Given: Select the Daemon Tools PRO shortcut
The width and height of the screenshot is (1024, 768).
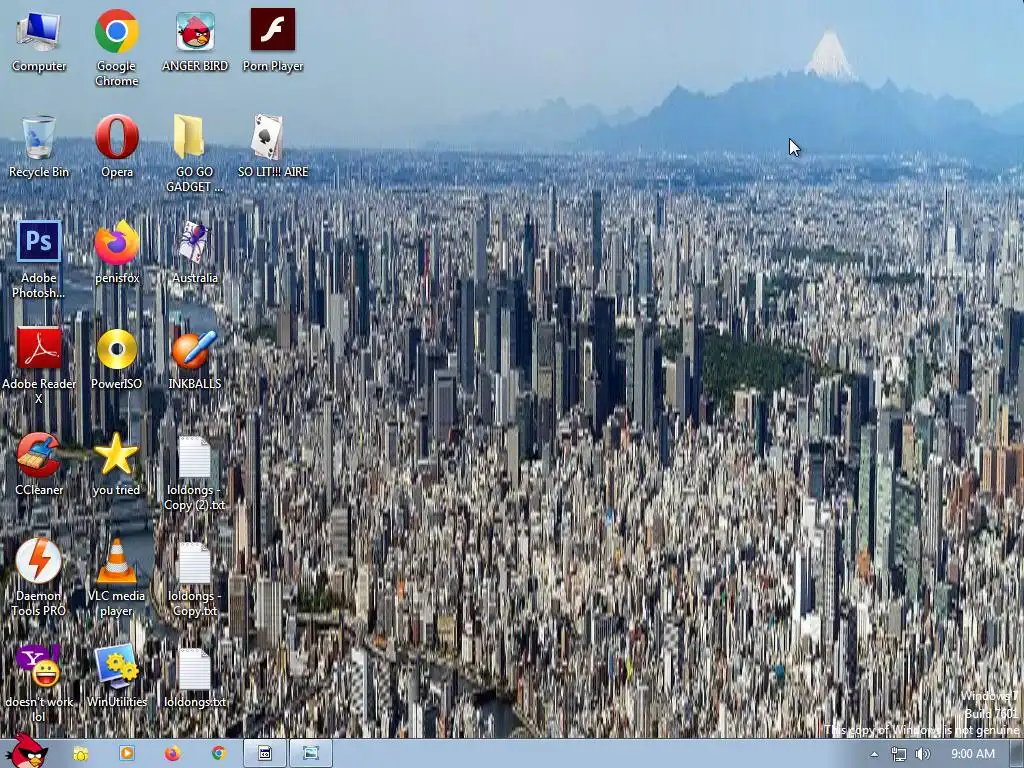Looking at the screenshot, I should tap(39, 577).
